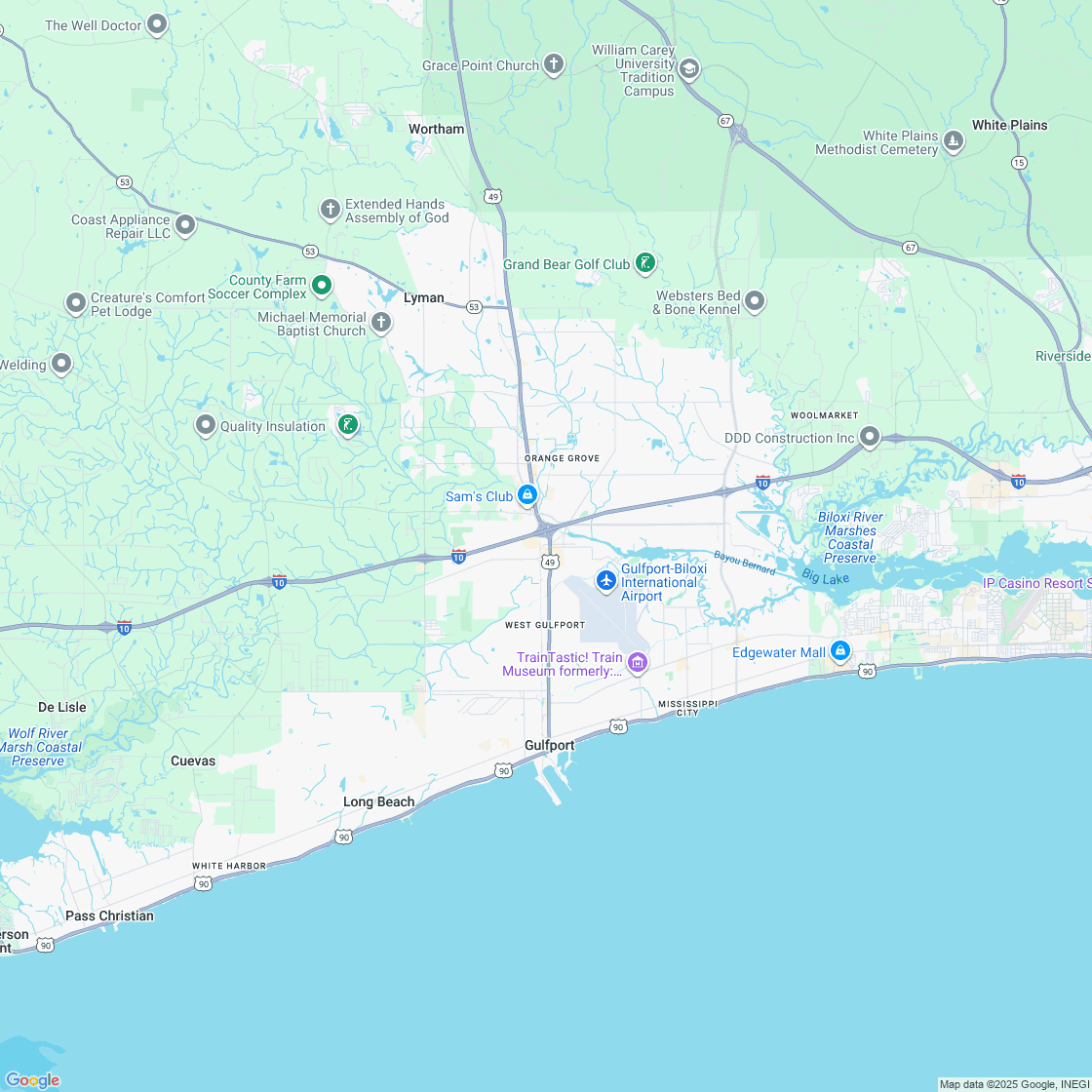This screenshot has height=1092, width=1092.
Task: Click the Extended Hands Assembly church cross
Action: 329,209
